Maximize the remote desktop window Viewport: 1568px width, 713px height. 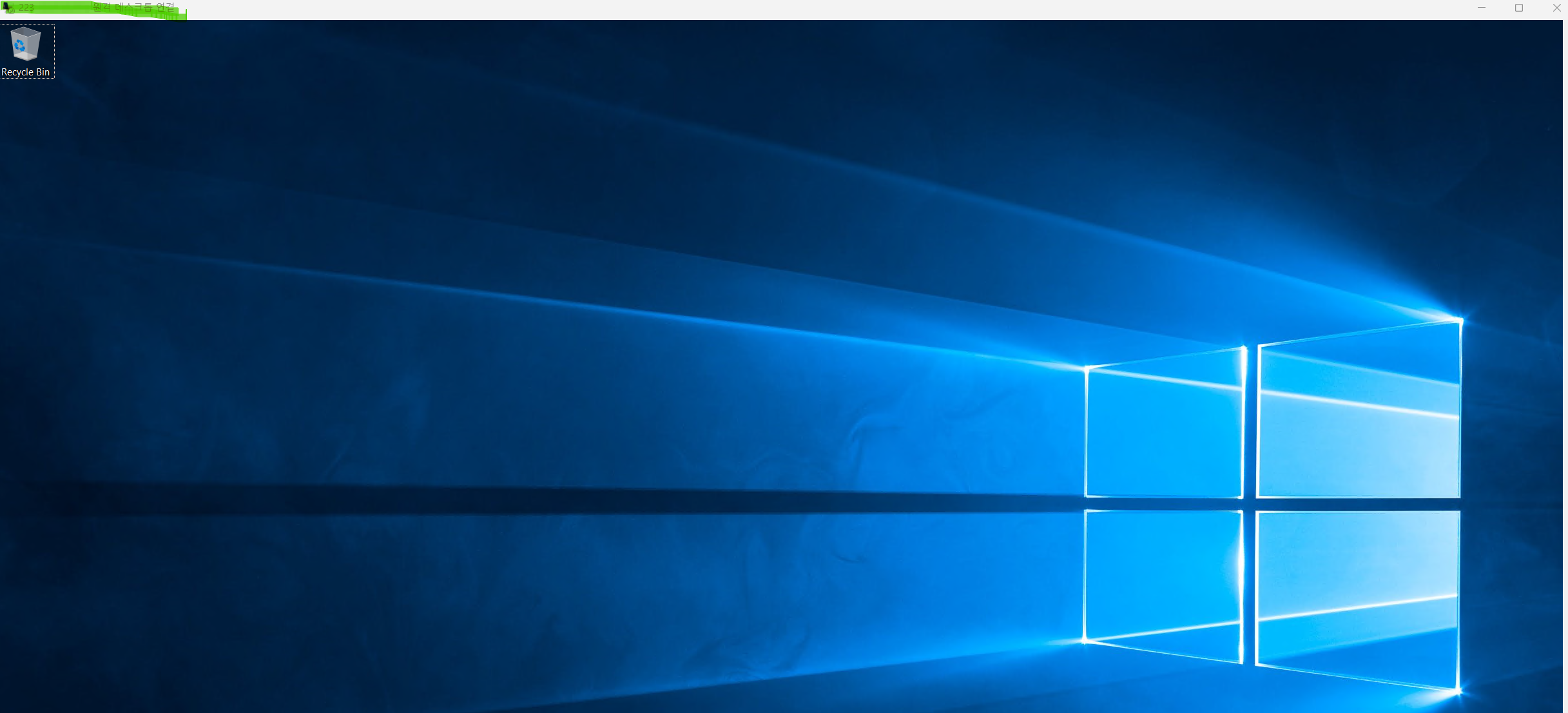1519,8
